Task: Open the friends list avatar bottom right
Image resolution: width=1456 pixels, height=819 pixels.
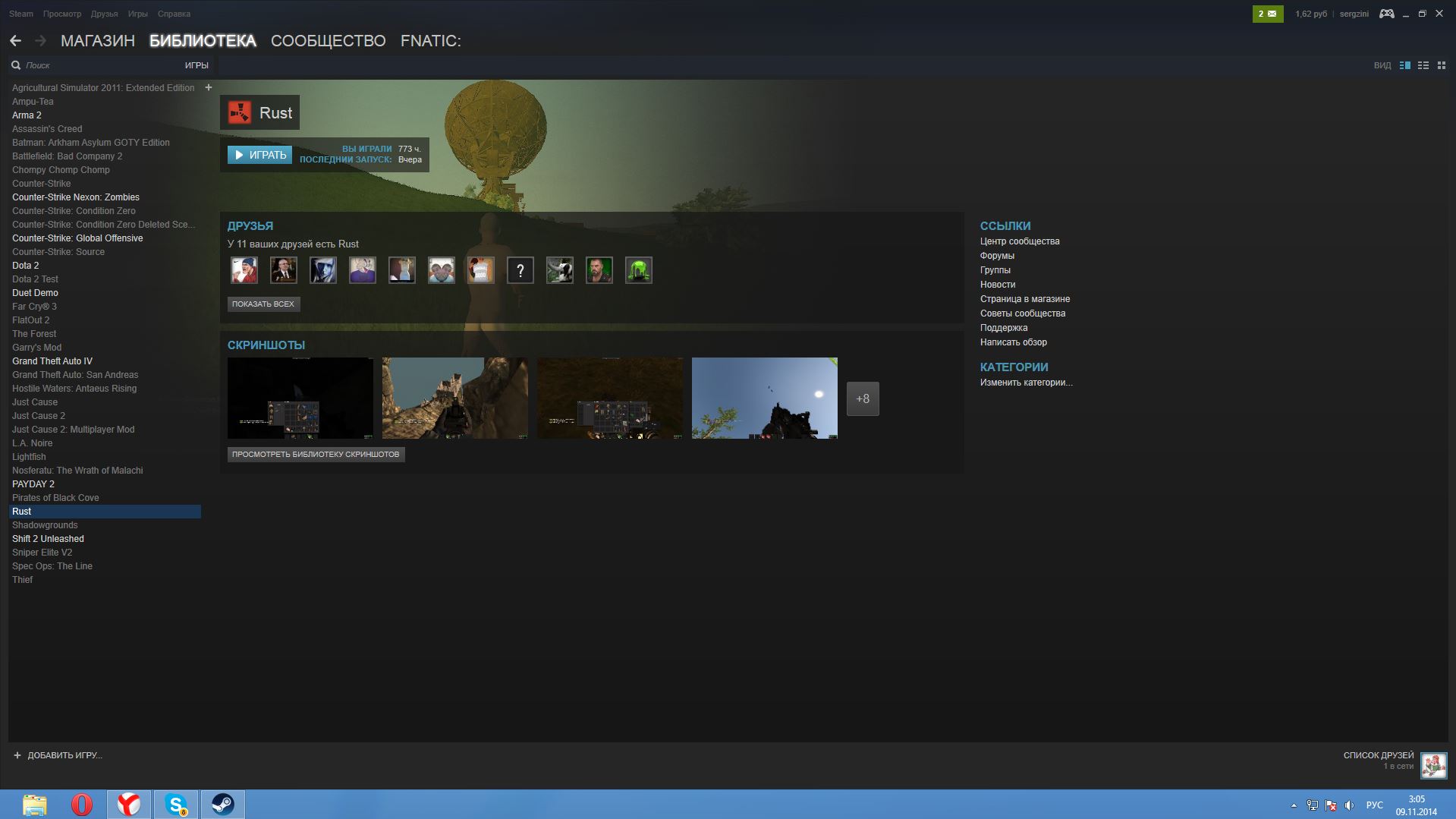Action: 1433,765
